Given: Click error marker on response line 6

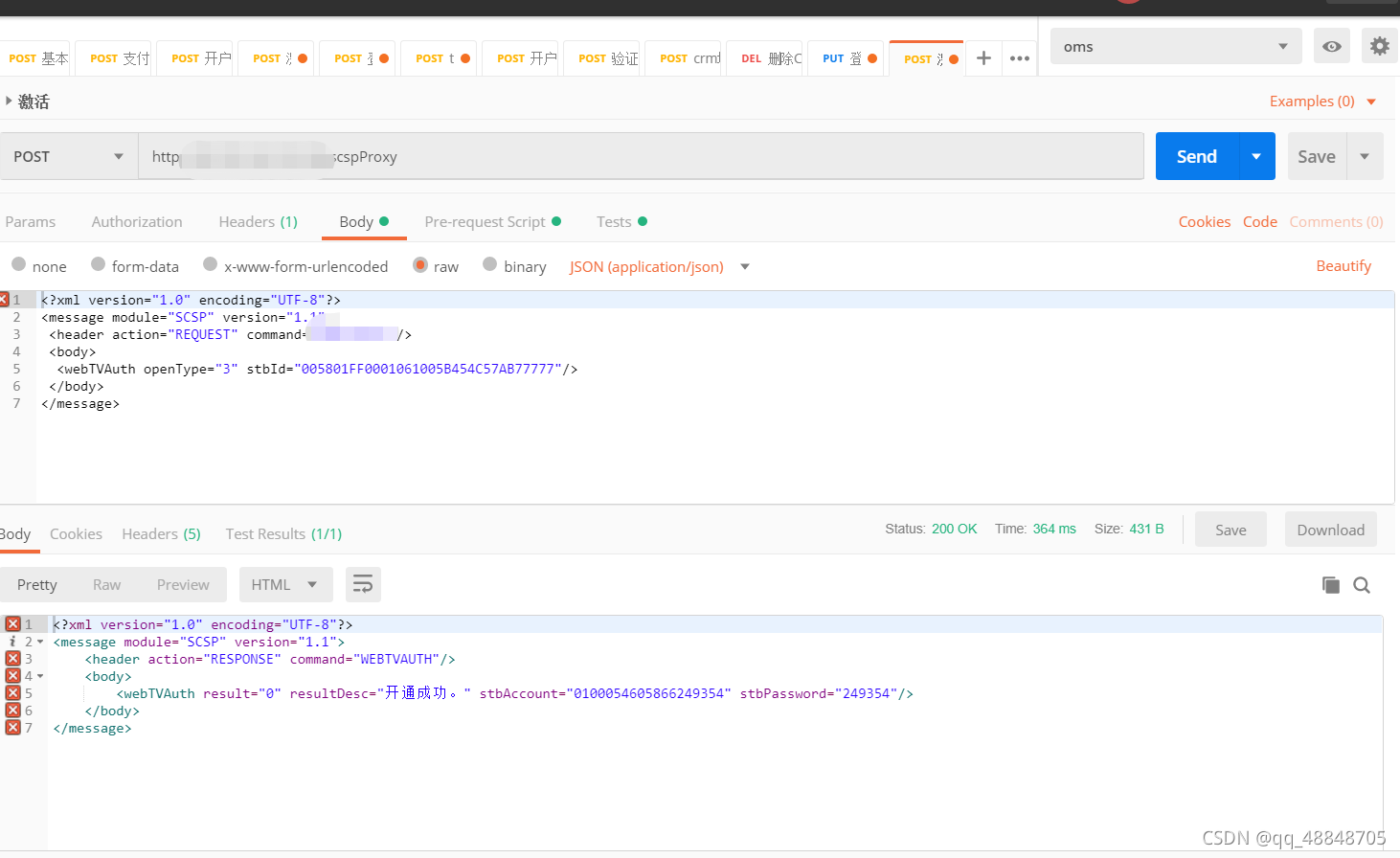Looking at the screenshot, I should [x=12, y=711].
